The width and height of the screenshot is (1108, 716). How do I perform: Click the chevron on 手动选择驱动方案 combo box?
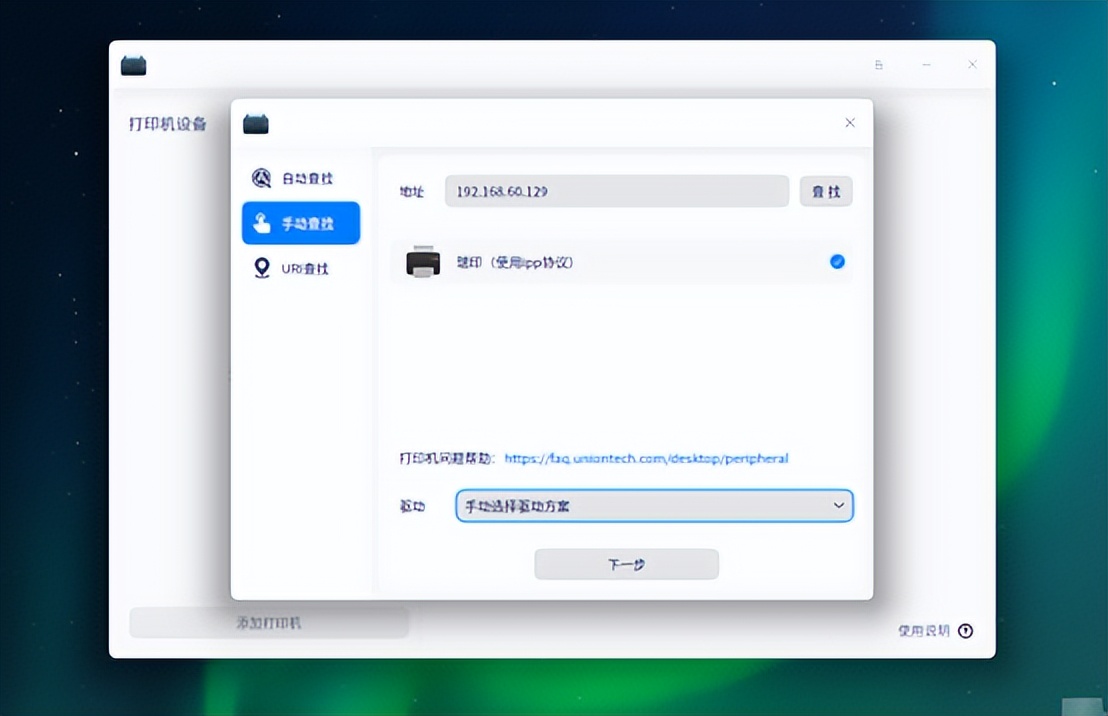tap(838, 506)
